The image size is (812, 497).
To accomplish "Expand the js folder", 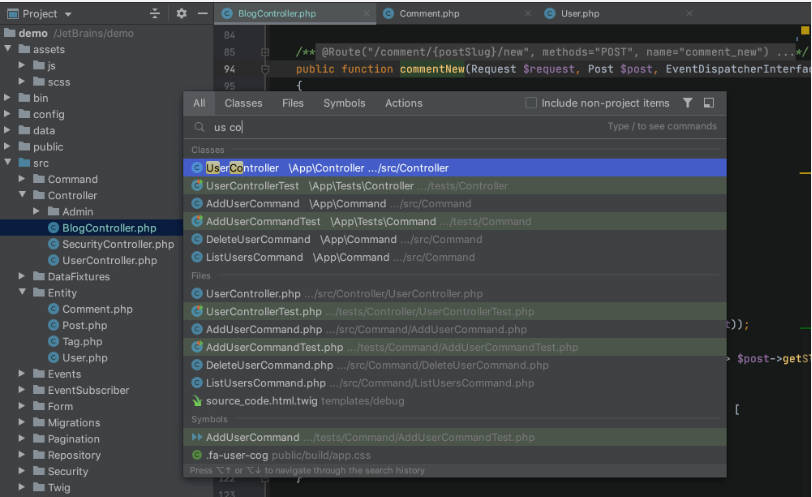I will pos(22,65).
